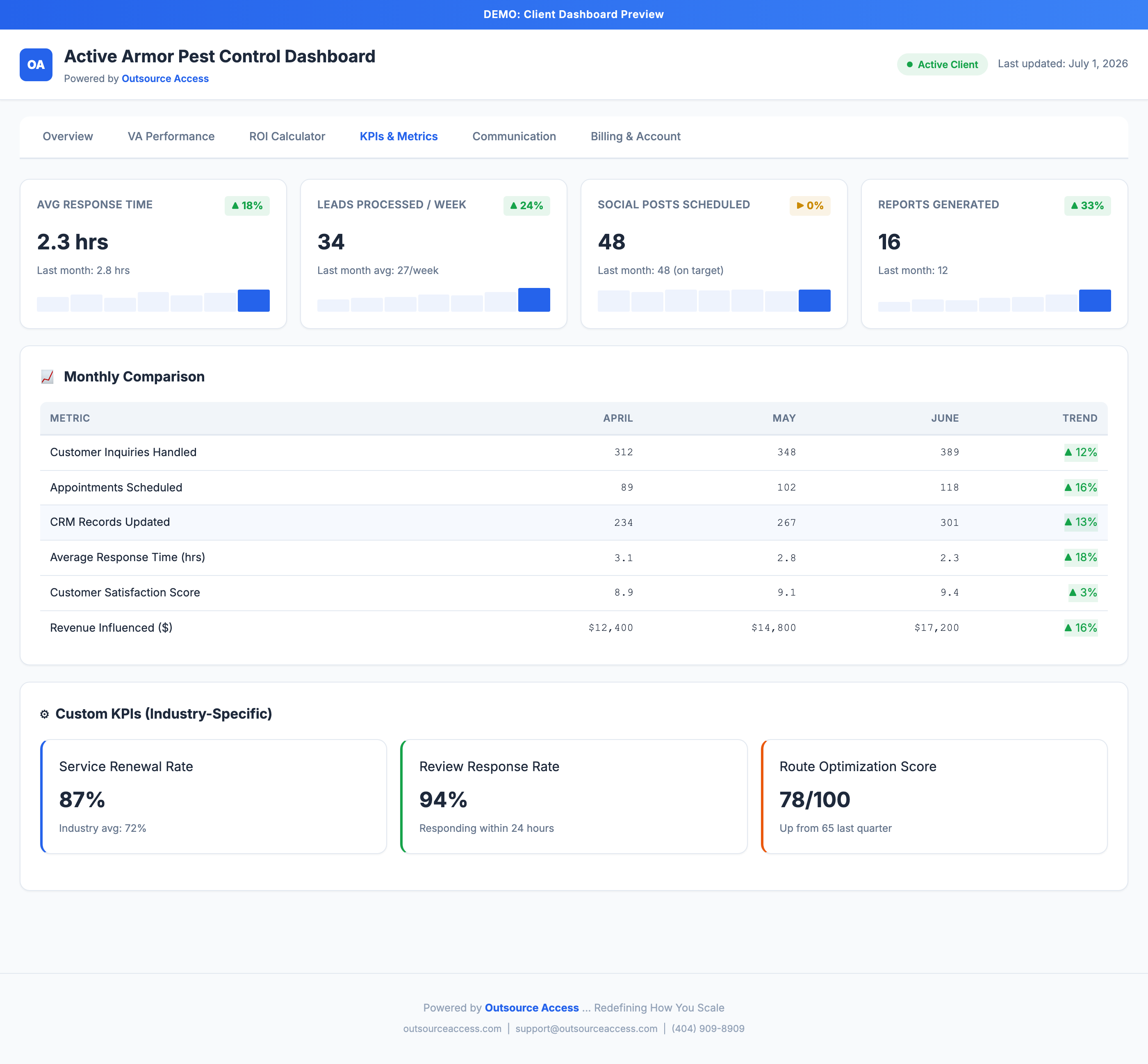
Task: Click the Monthly Comparison chart icon
Action: pos(47,377)
